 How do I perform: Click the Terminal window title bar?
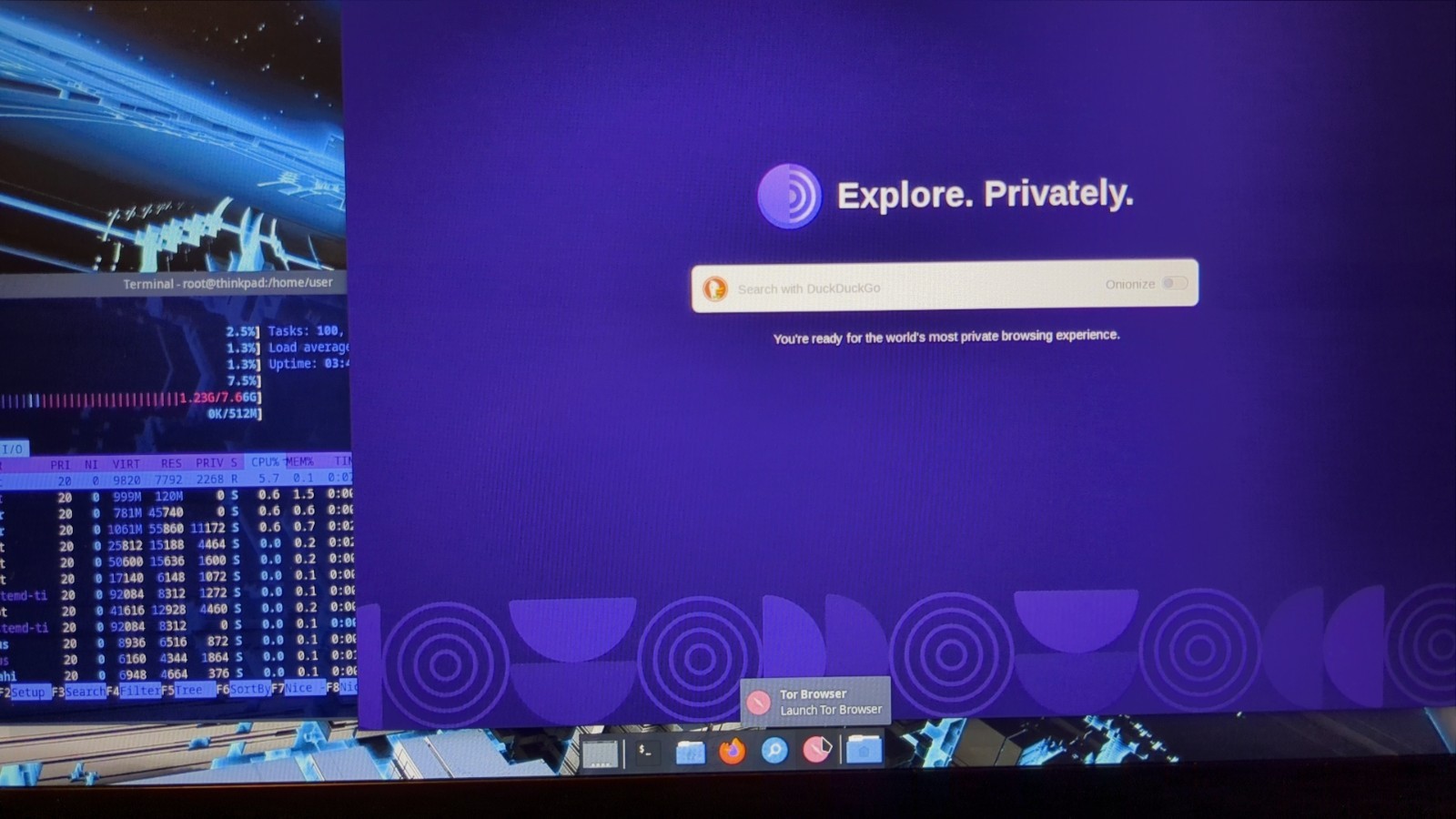click(173, 283)
